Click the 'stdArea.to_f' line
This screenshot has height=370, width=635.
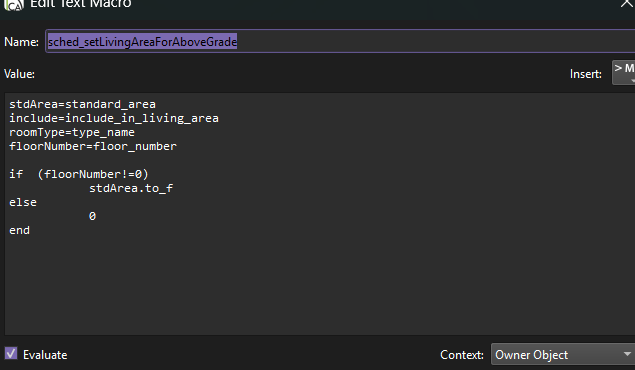(131, 188)
